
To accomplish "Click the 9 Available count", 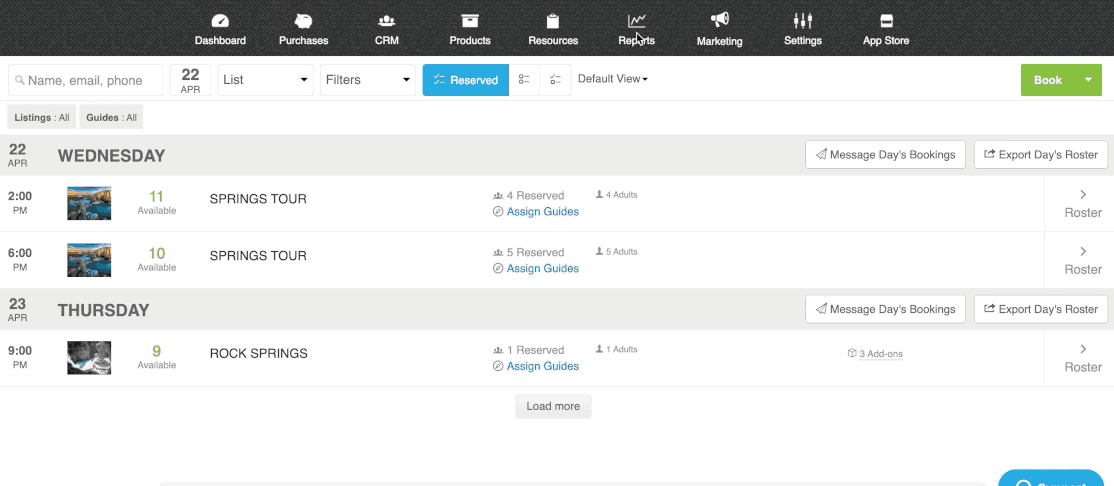I will pos(156,357).
